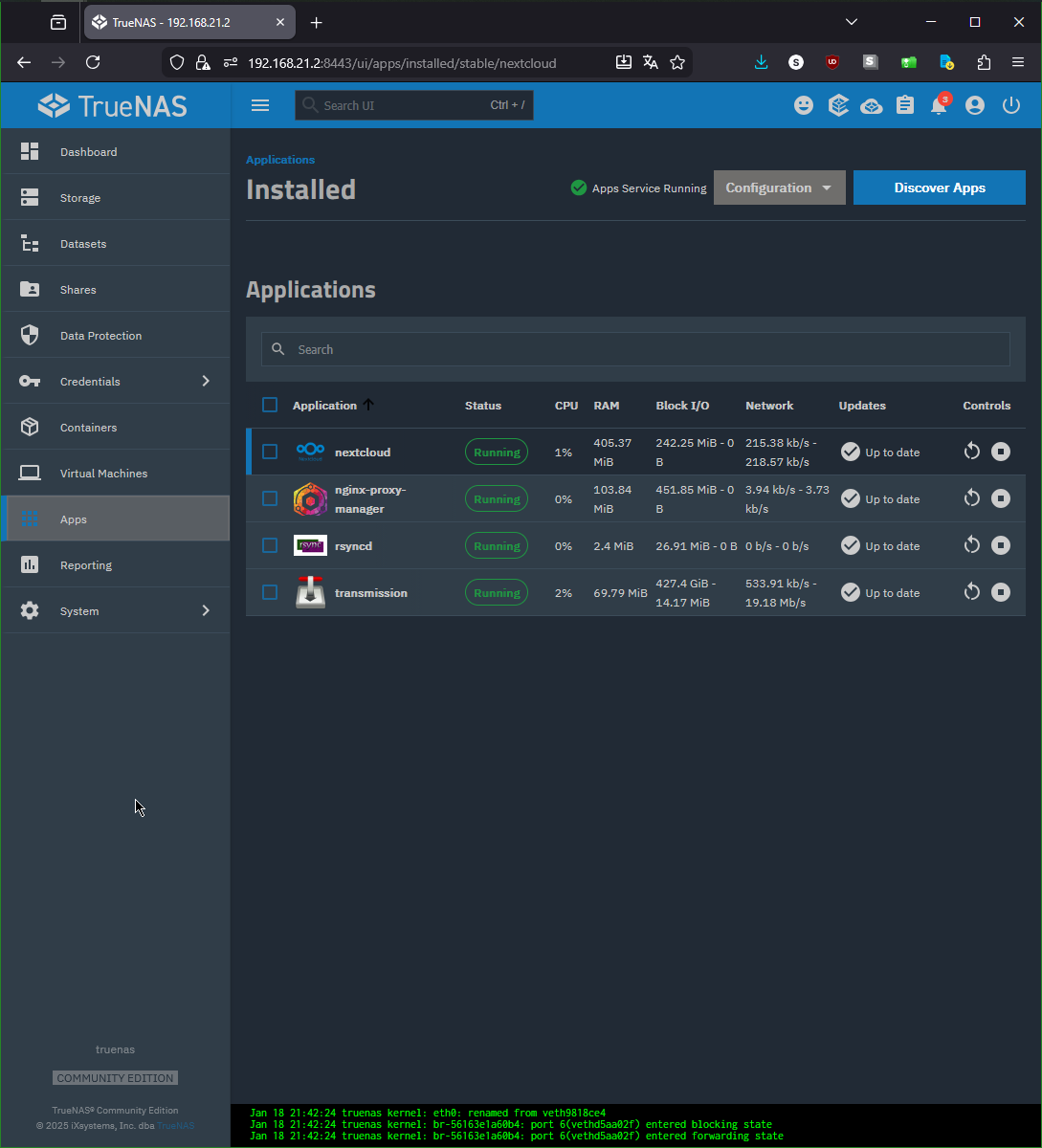Click the browser address bar URL

[402, 63]
